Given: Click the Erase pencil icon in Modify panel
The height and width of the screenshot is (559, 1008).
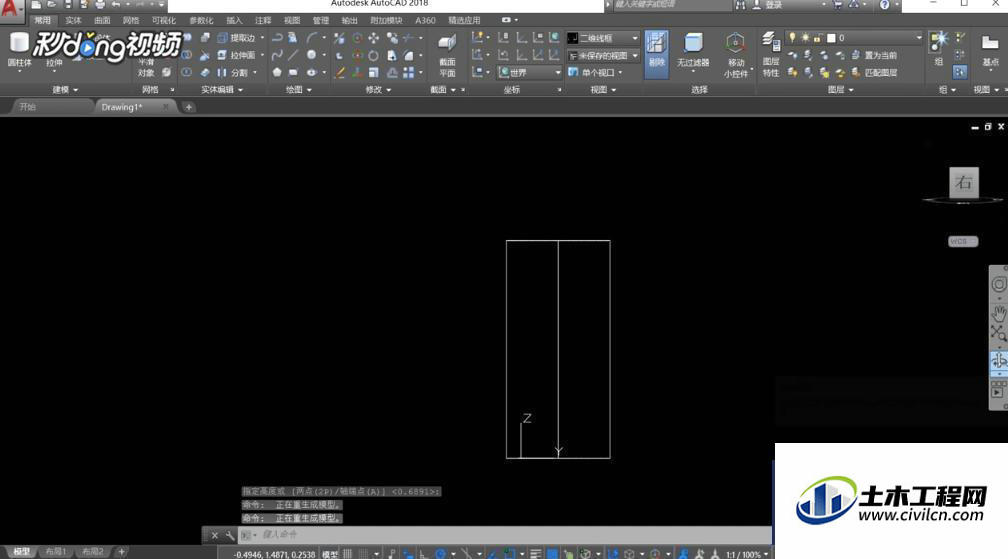Looking at the screenshot, I should coord(340,73).
